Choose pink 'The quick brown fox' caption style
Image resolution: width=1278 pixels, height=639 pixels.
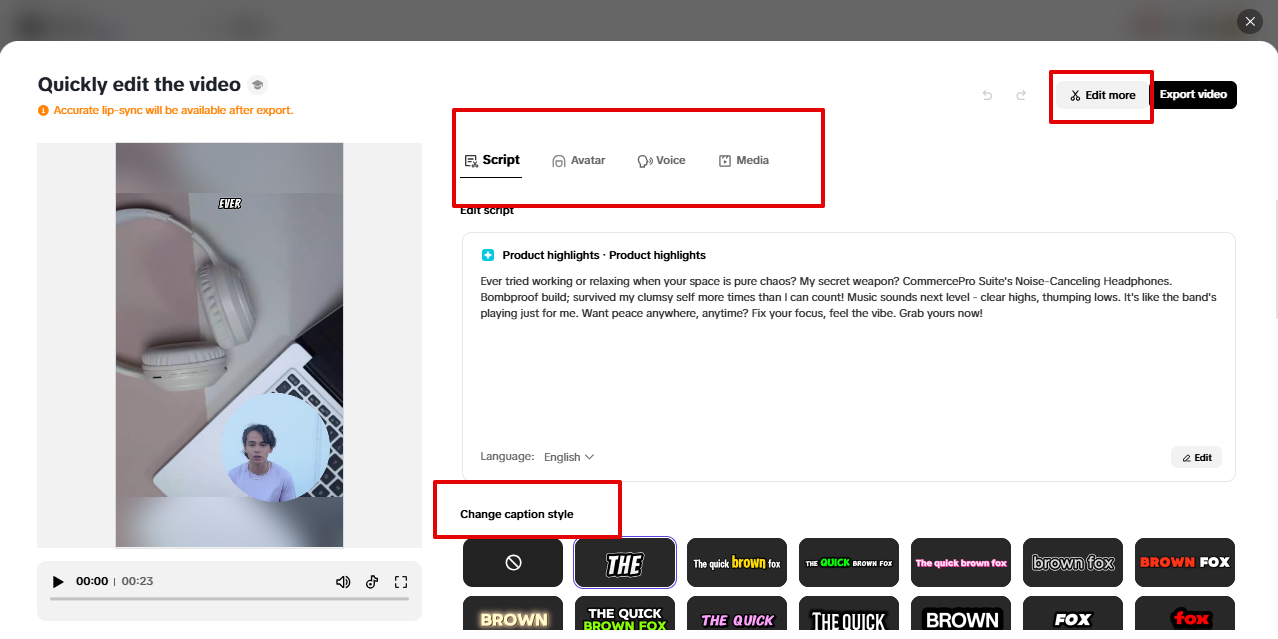click(961, 563)
